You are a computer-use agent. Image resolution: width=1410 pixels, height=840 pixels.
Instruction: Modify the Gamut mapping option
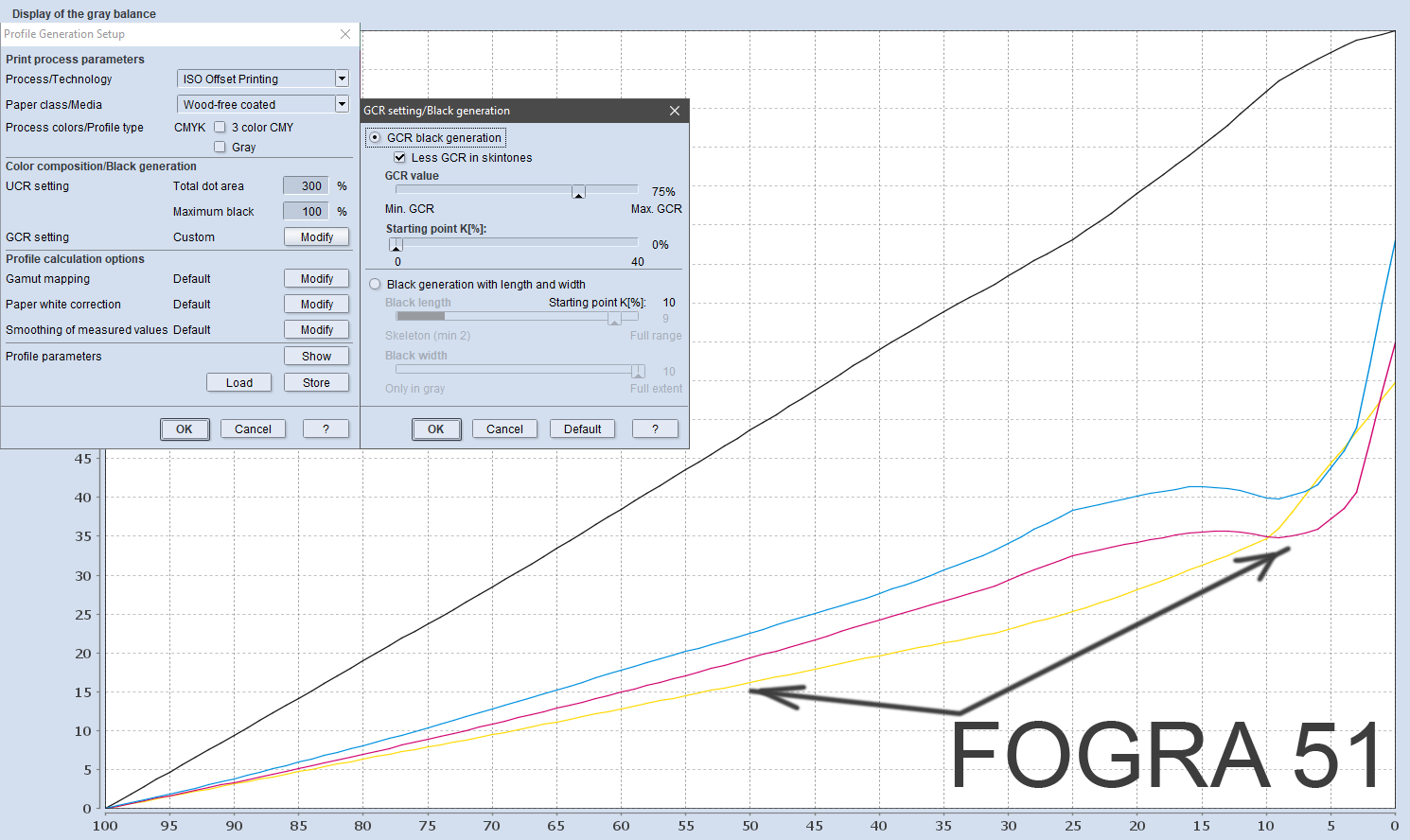point(317,279)
